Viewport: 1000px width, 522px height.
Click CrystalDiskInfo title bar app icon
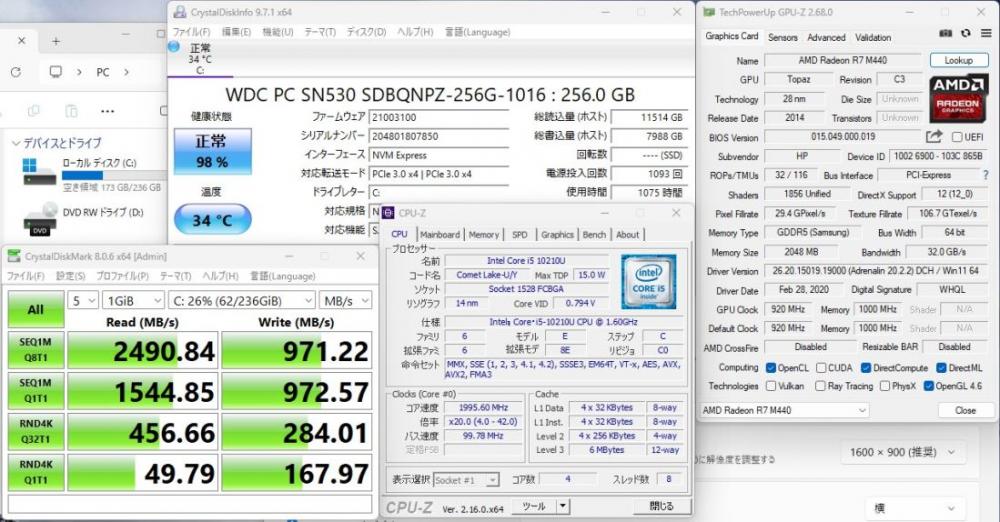click(x=180, y=12)
